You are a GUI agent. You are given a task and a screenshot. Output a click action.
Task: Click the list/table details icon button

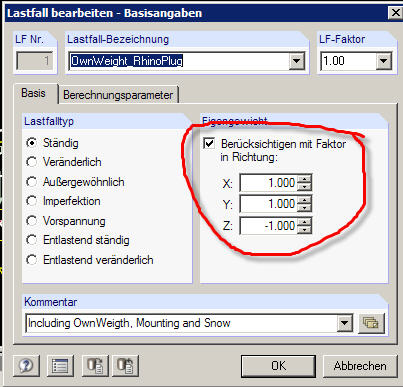tap(60, 366)
